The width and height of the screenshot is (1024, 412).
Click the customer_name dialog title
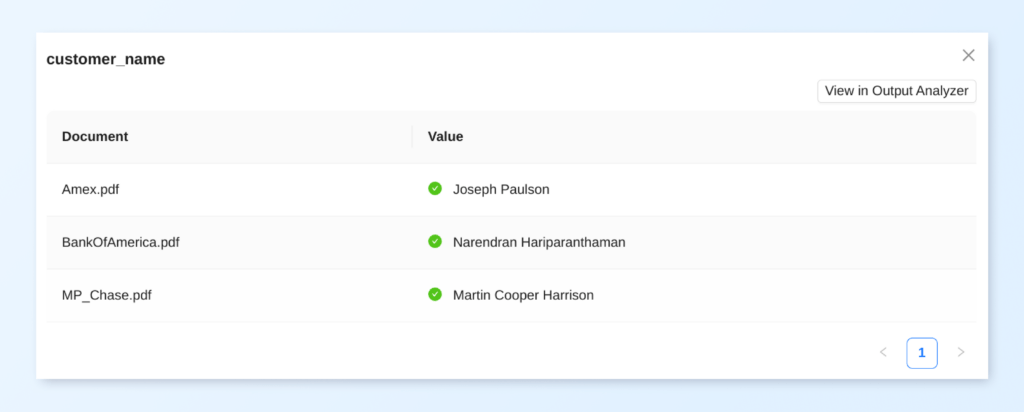point(106,59)
